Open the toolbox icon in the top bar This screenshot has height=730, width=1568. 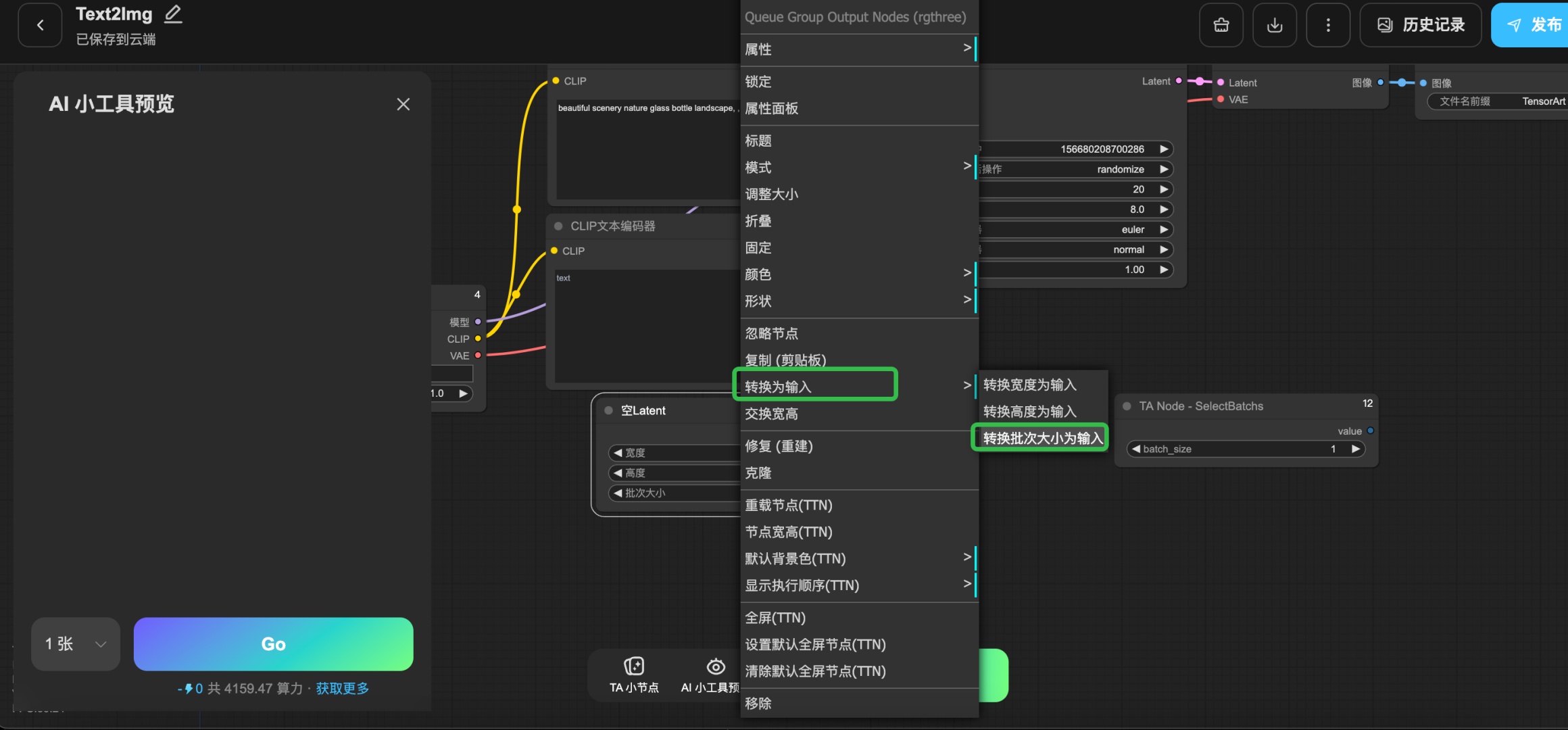[1221, 25]
